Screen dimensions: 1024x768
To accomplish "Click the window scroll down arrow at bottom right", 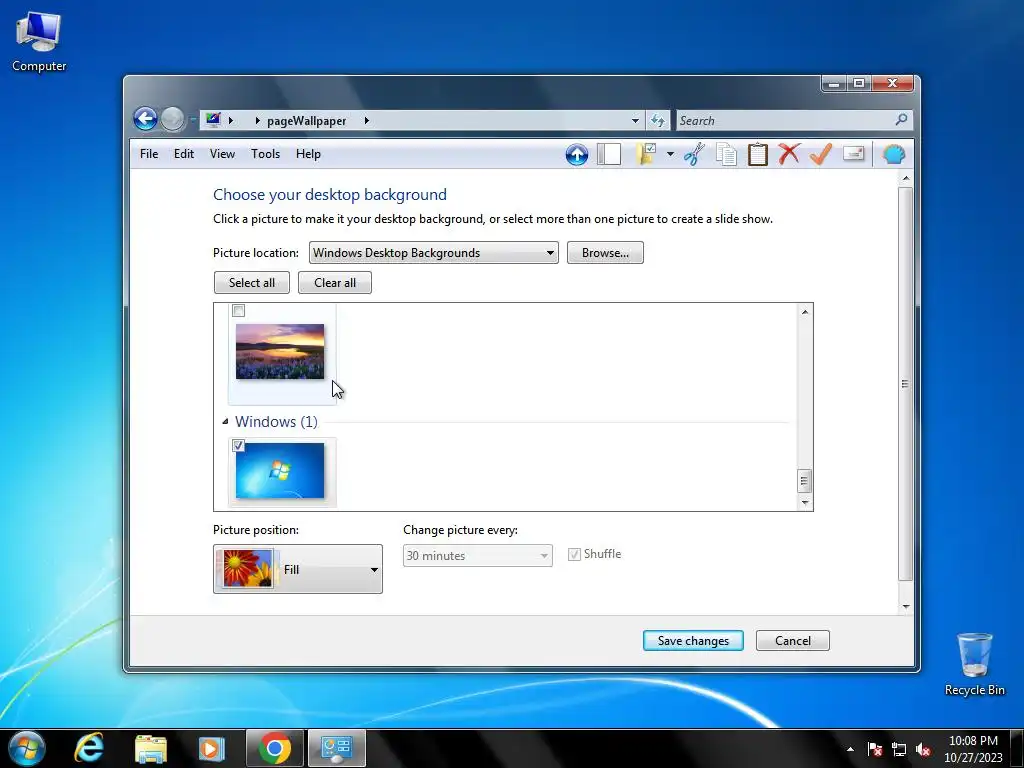I will (x=905, y=607).
